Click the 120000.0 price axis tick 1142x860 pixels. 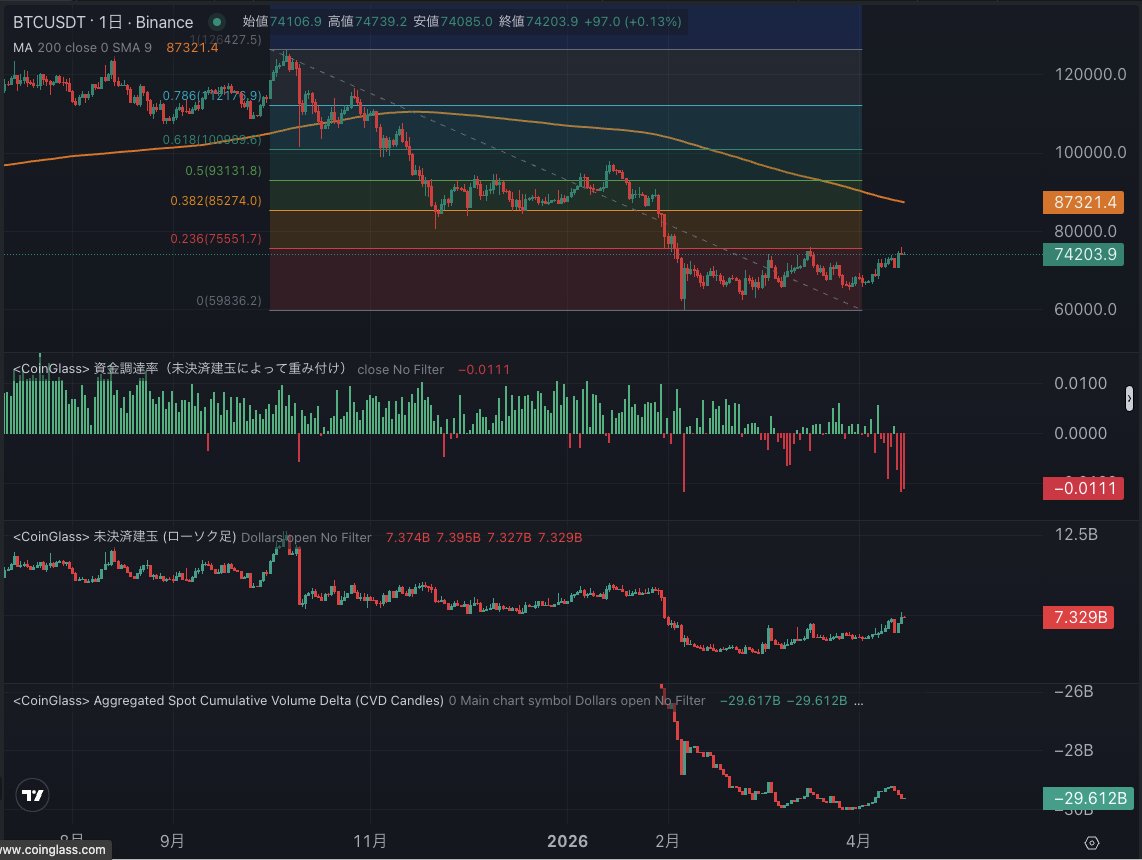point(1090,74)
